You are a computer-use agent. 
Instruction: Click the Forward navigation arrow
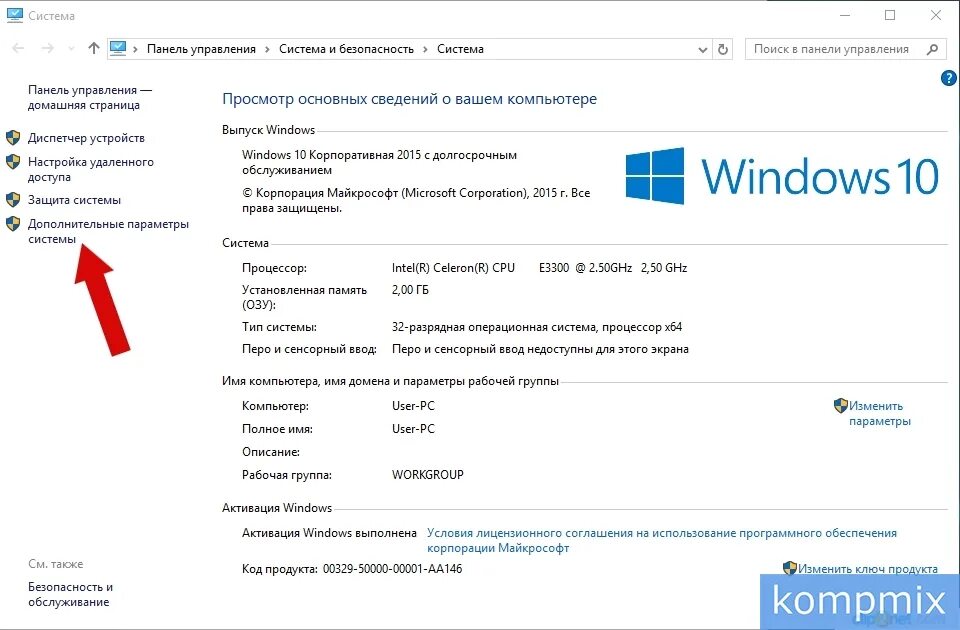tap(48, 48)
